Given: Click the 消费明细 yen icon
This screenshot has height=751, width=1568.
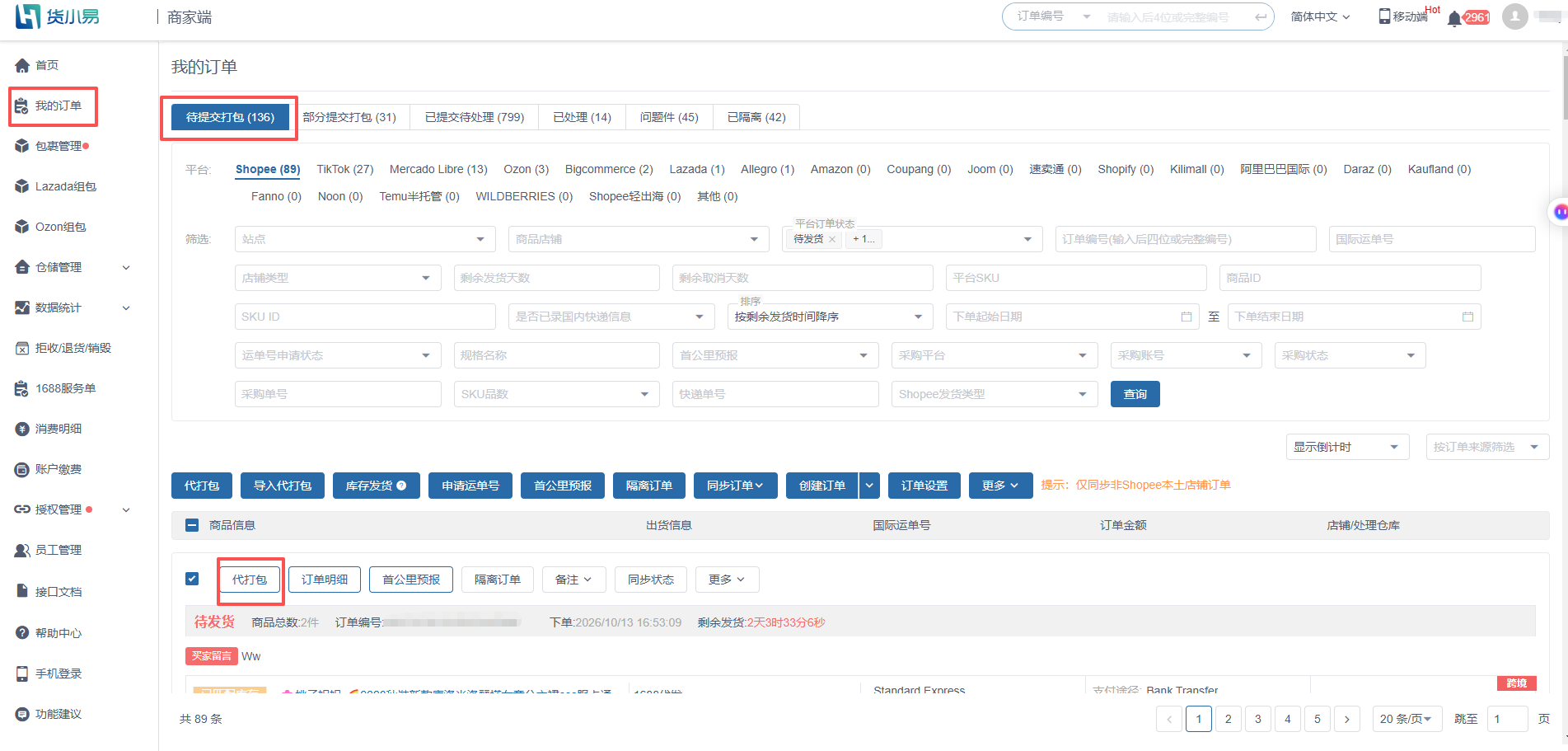Looking at the screenshot, I should point(22,429).
